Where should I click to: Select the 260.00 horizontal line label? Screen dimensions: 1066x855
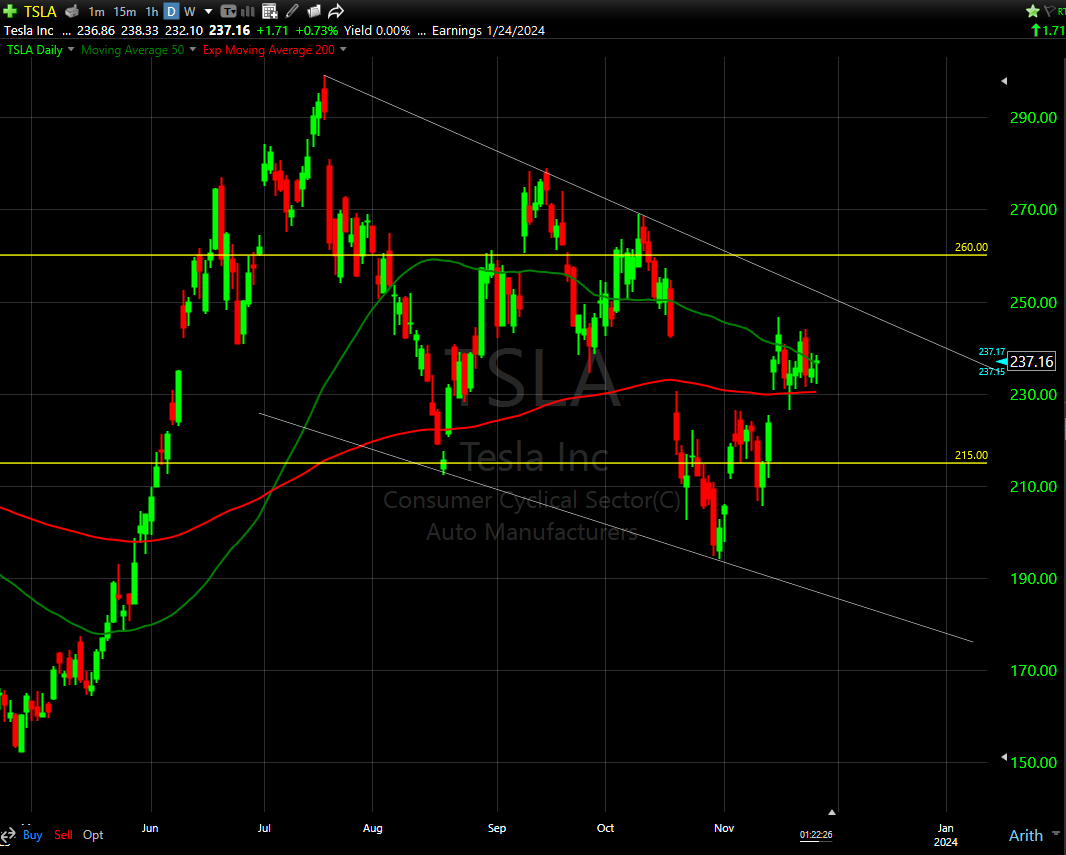(971, 247)
